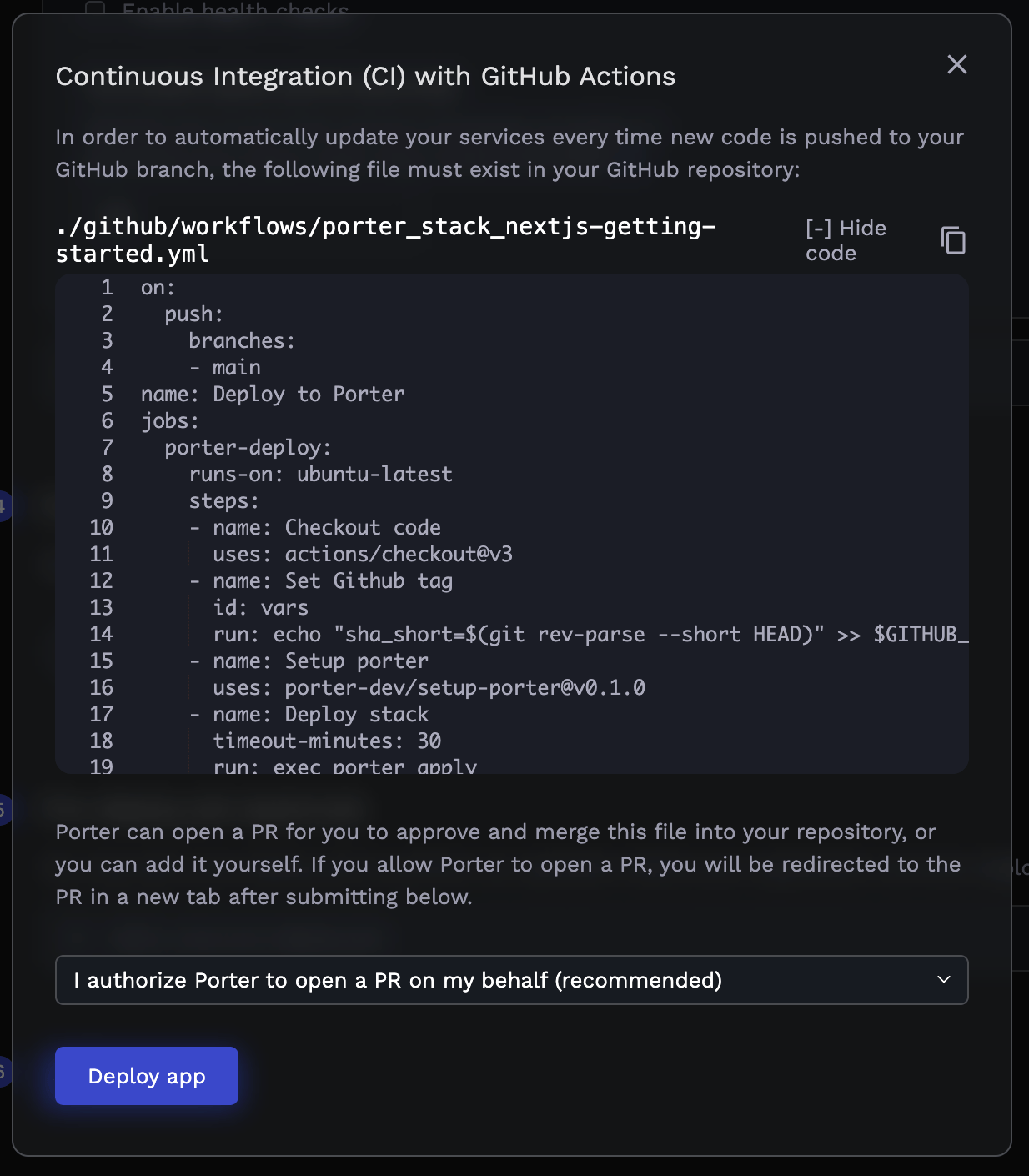Copy the workflow YAML code to clipboard
The height and width of the screenshot is (1176, 1029).
tap(953, 240)
